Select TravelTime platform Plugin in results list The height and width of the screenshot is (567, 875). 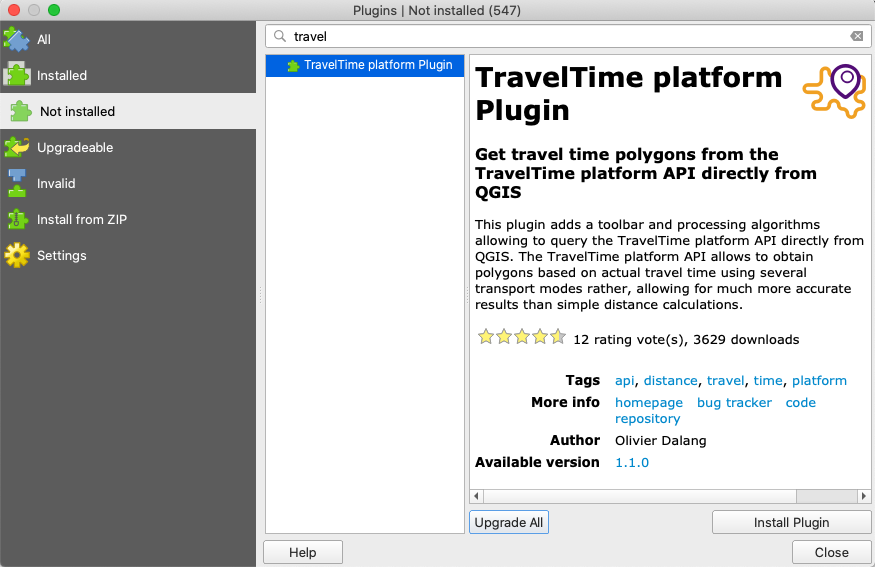pyautogui.click(x=365, y=65)
